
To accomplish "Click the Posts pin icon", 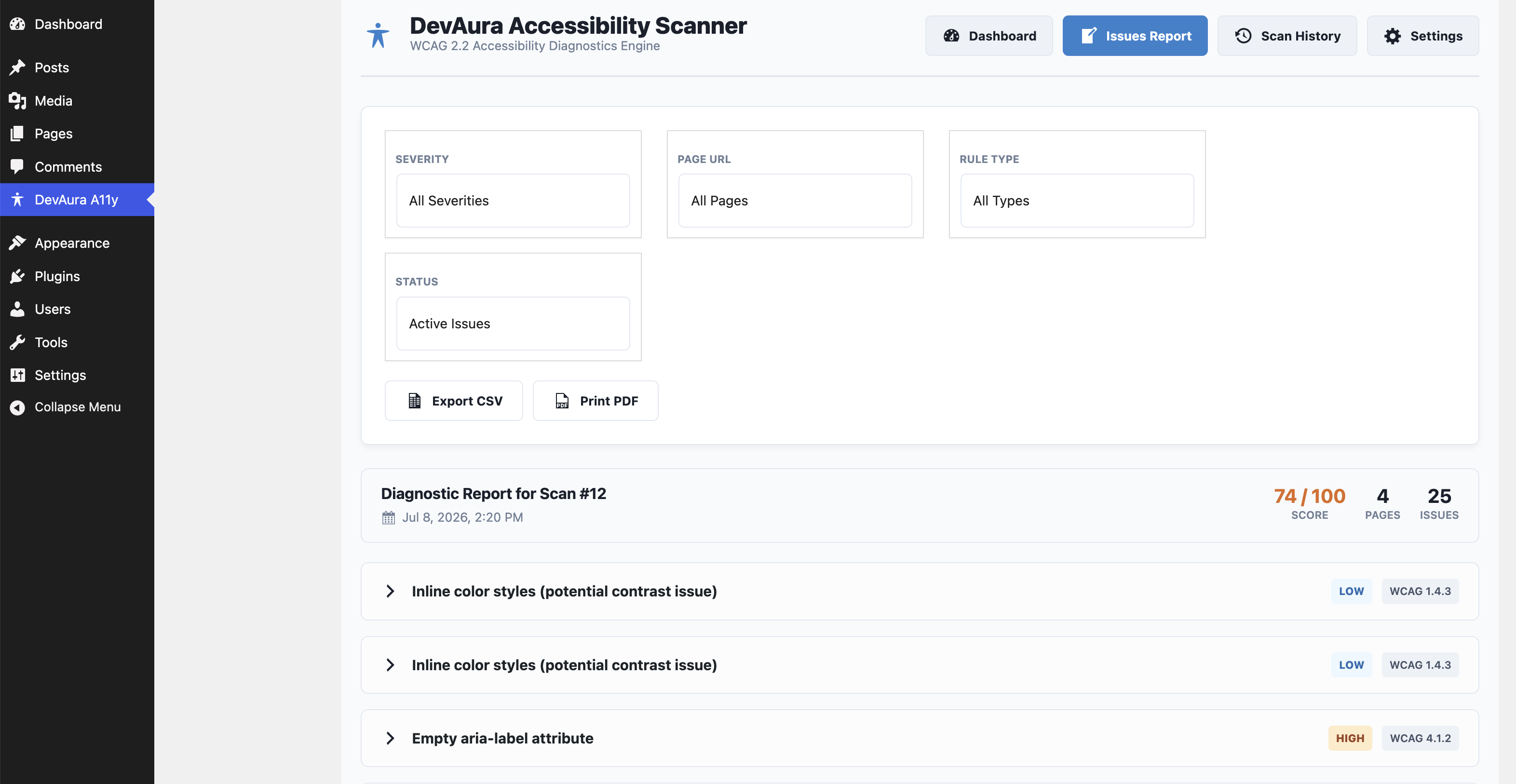I will click(18, 68).
